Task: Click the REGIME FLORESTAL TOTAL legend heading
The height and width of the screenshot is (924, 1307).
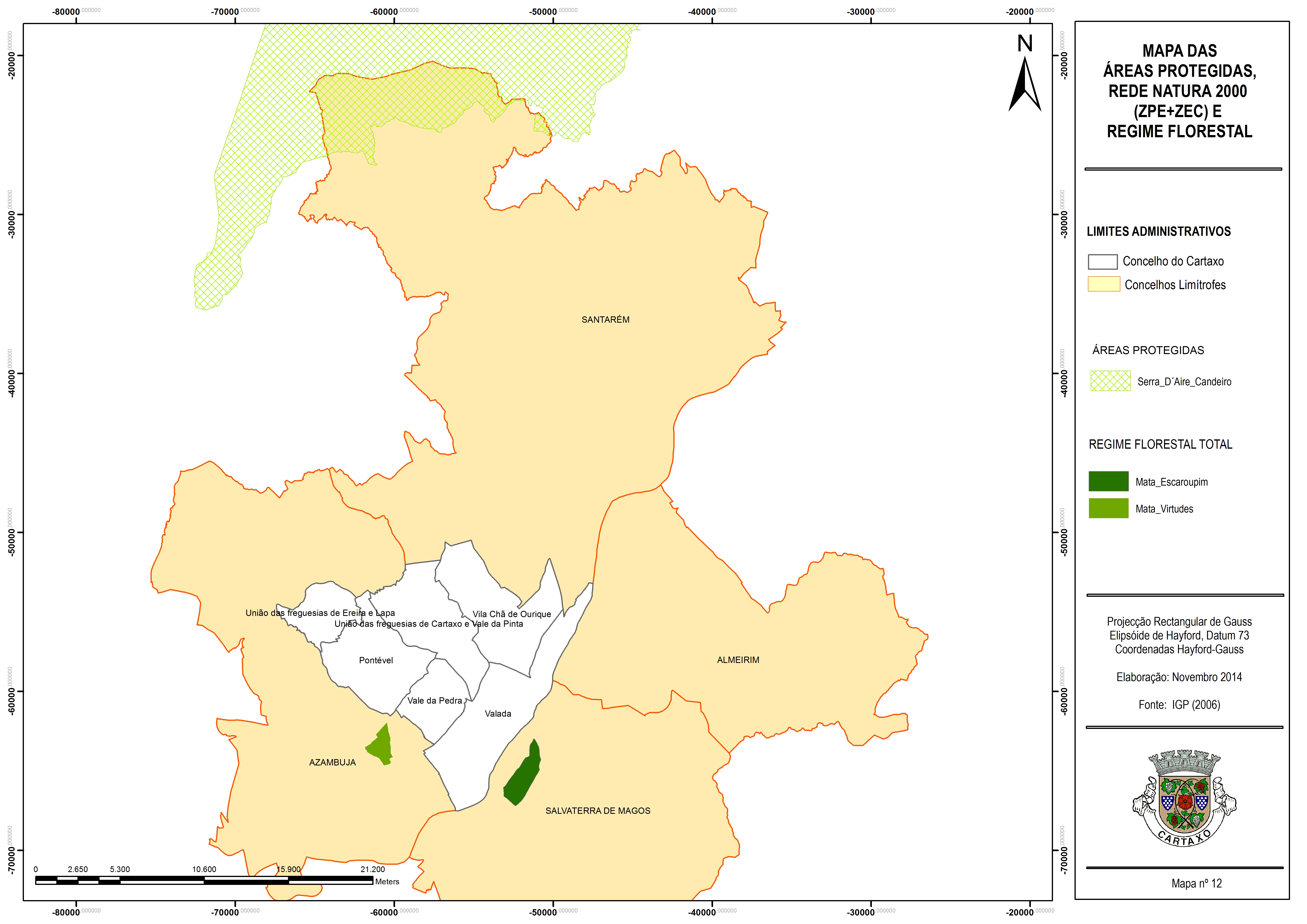Action: pos(1161,444)
